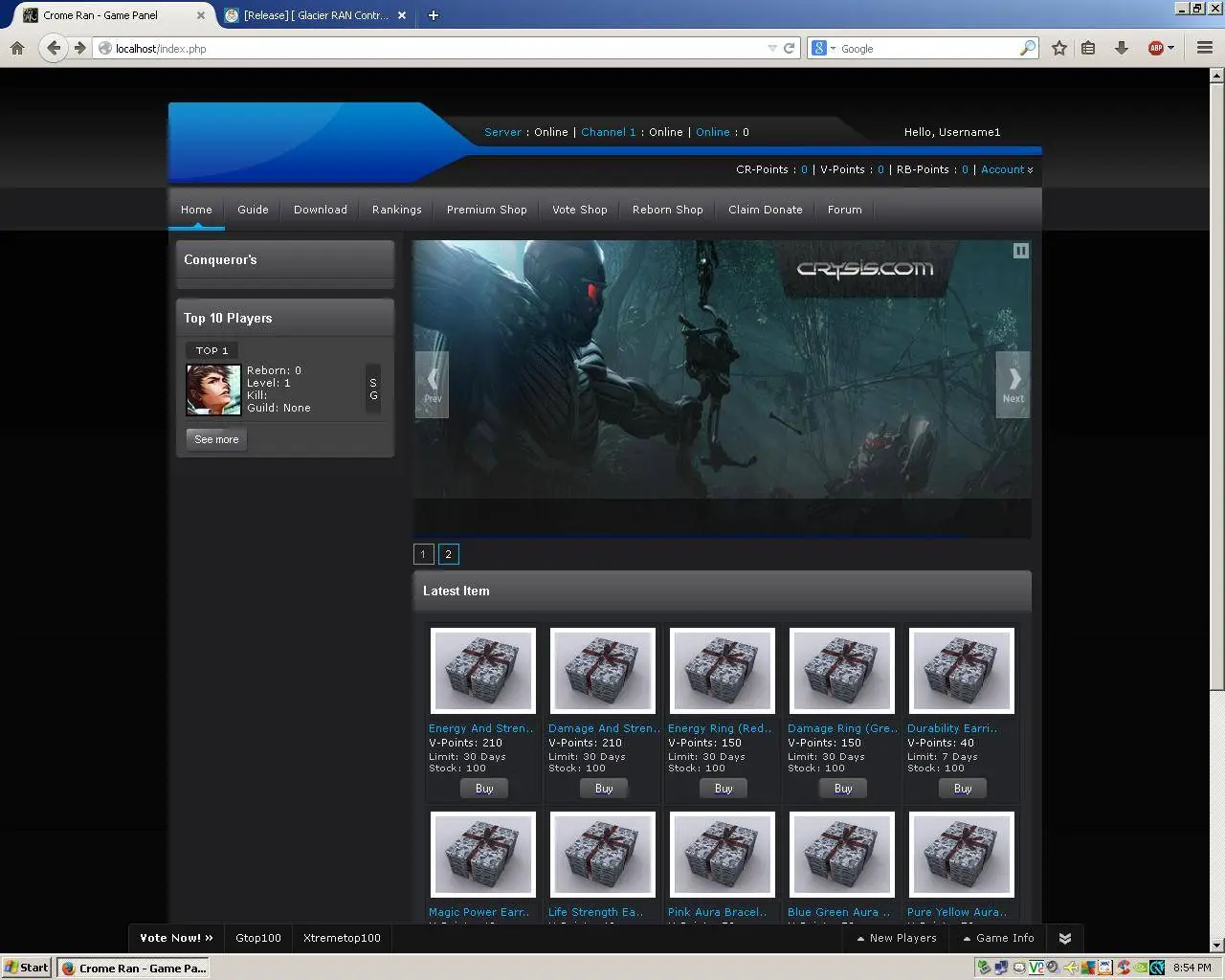
Task: Switch to slide 1
Action: pos(423,554)
